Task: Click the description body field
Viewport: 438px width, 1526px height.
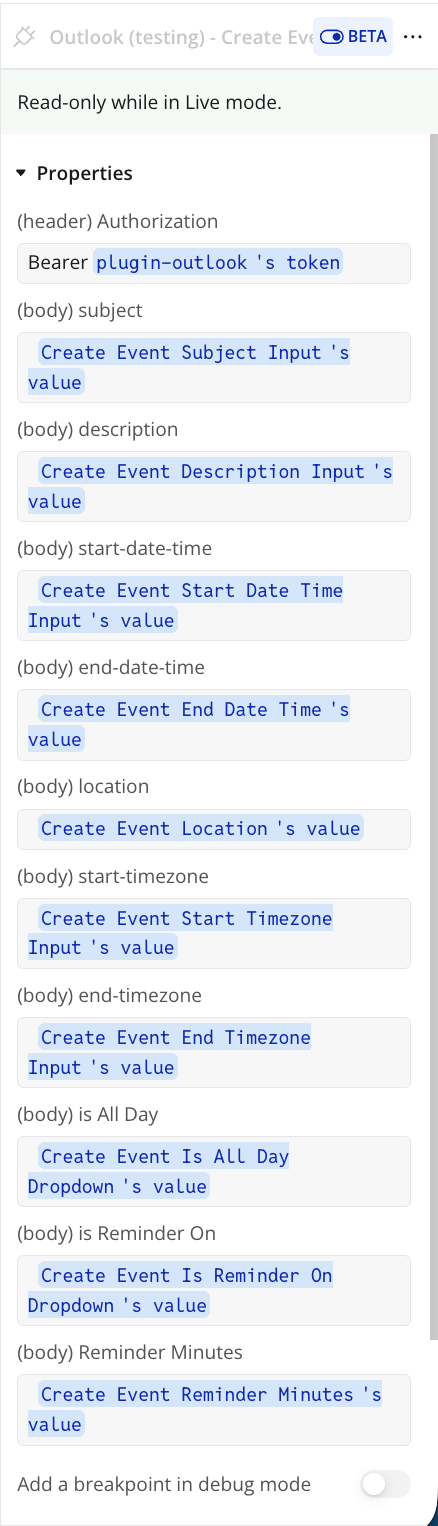Action: 214,486
